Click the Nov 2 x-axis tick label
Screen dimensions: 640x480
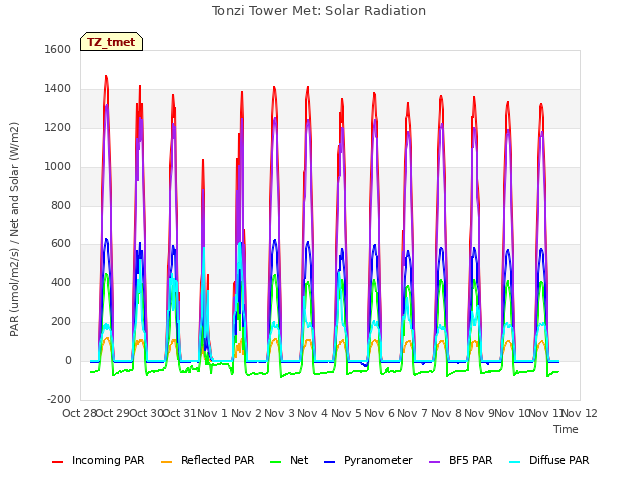point(246,413)
